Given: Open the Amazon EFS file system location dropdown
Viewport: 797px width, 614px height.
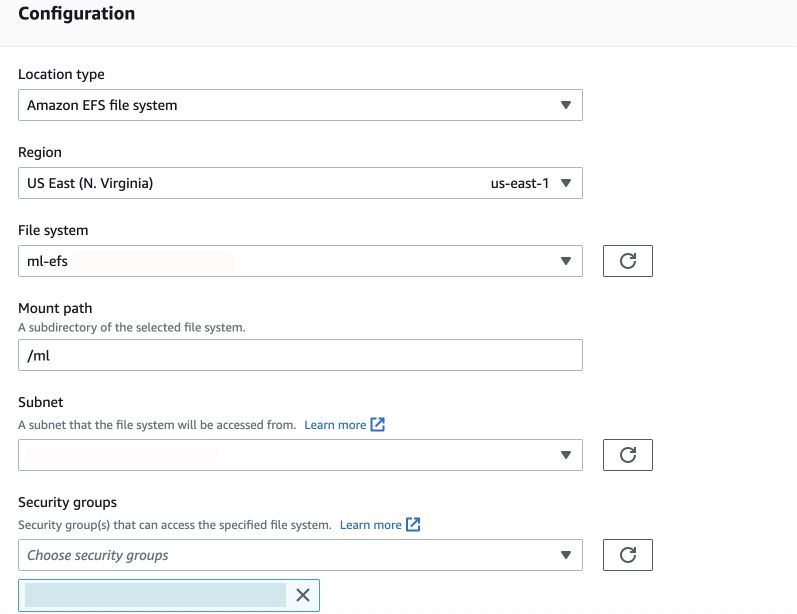Looking at the screenshot, I should pos(300,105).
